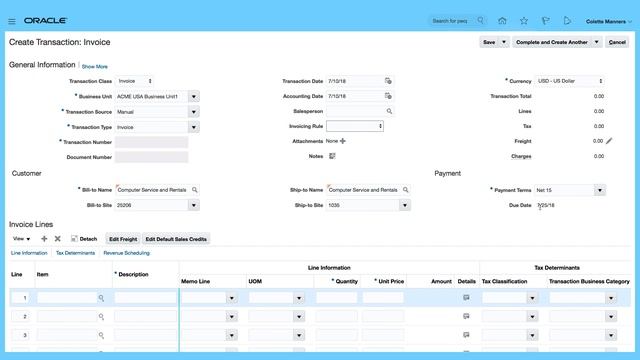640x360 pixels.
Task: Click the Transaction Number field
Action: click(151, 142)
